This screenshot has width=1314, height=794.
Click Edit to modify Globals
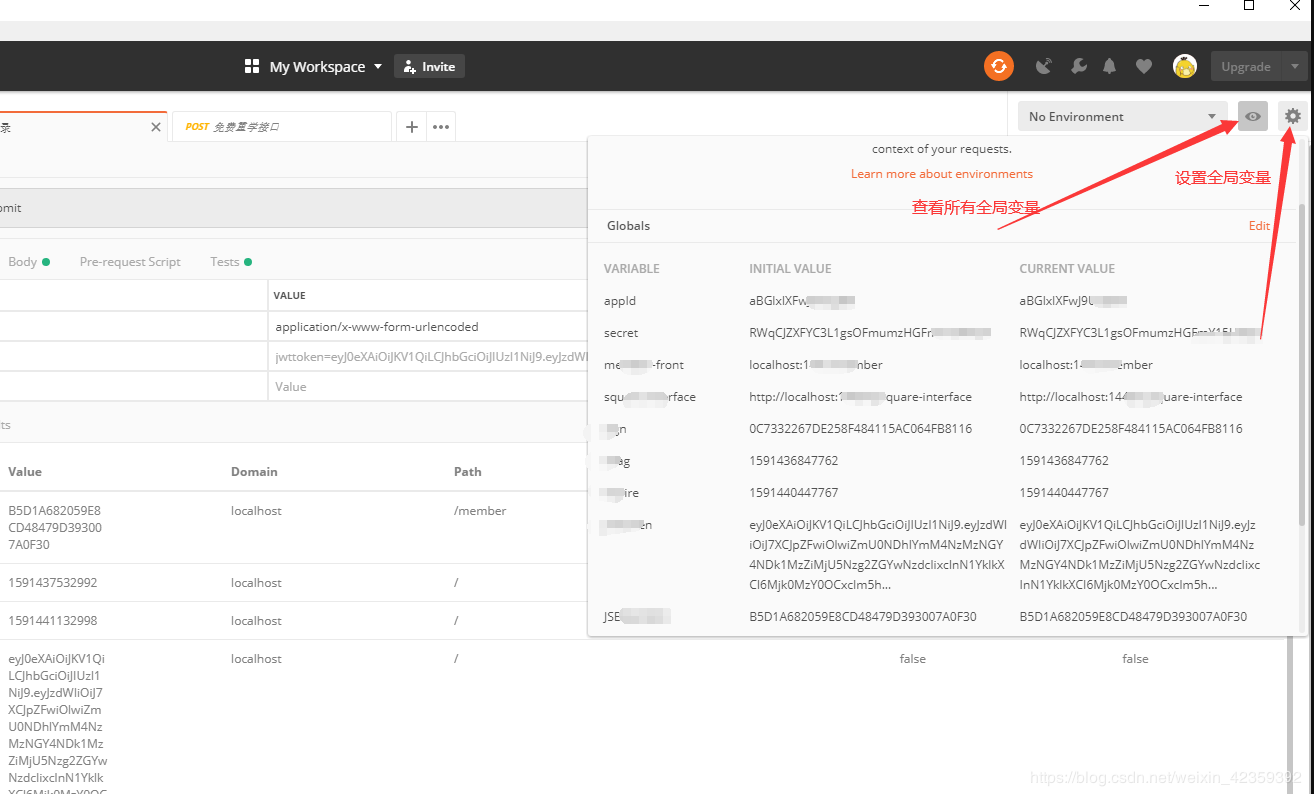point(1259,225)
